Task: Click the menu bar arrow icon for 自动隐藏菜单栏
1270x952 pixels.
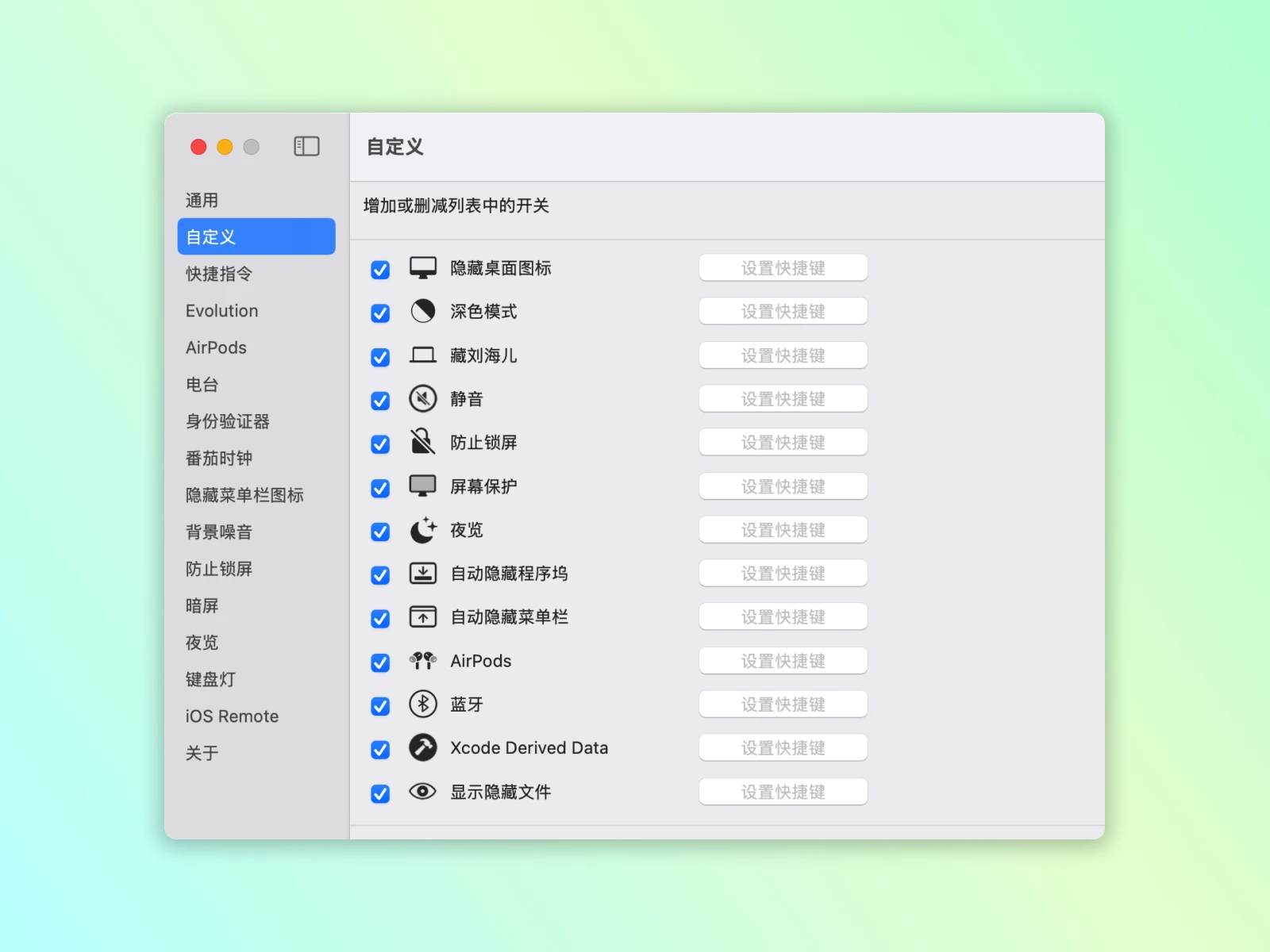Action: 423,616
